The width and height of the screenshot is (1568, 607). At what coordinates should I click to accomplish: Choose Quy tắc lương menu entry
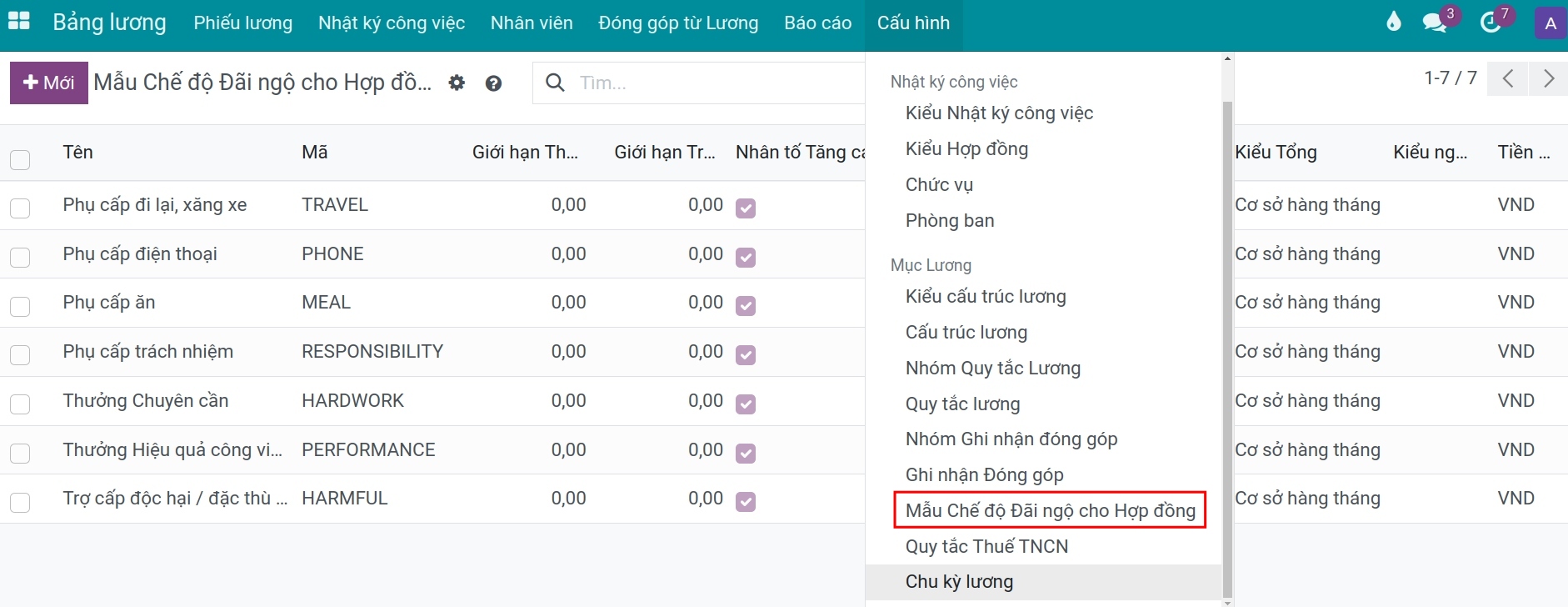pos(962,404)
